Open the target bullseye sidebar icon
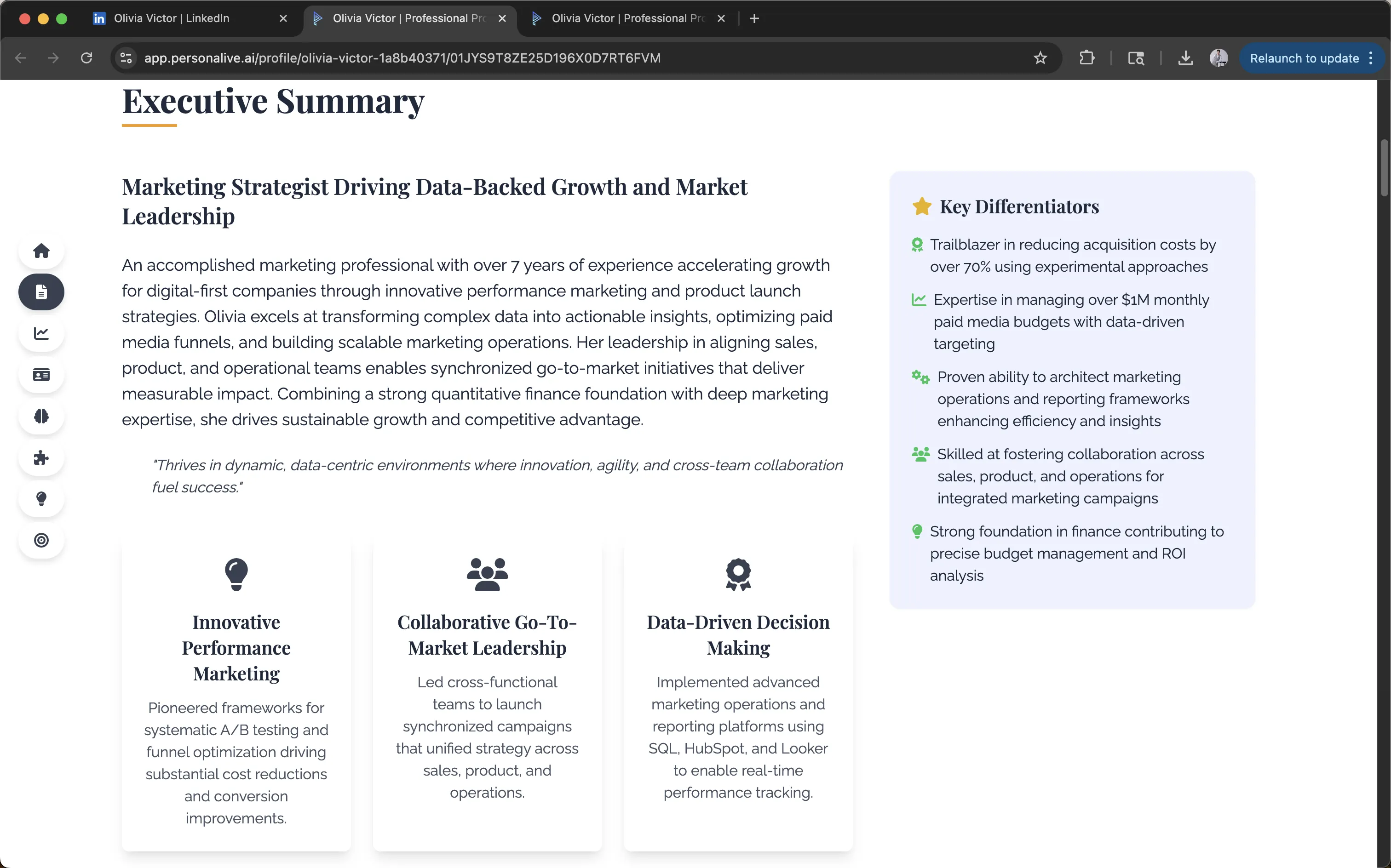The height and width of the screenshot is (868, 1391). (41, 540)
